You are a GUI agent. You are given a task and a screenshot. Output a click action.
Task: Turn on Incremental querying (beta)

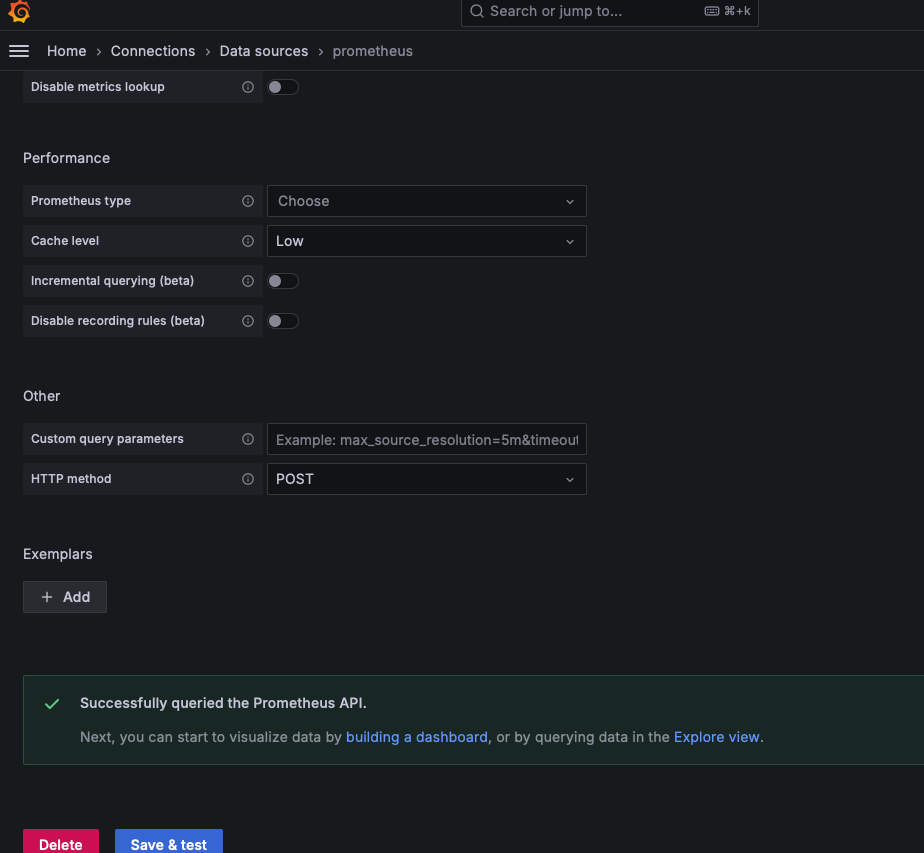282,281
